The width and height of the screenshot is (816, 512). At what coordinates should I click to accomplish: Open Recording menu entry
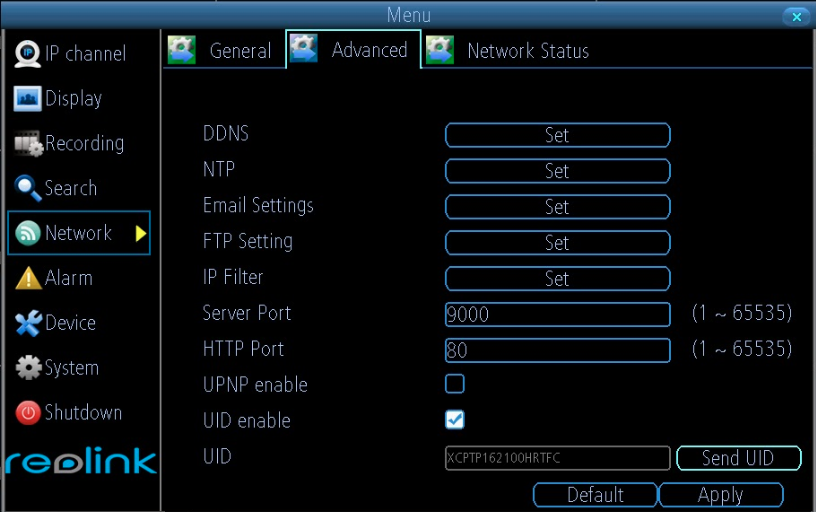tap(79, 143)
